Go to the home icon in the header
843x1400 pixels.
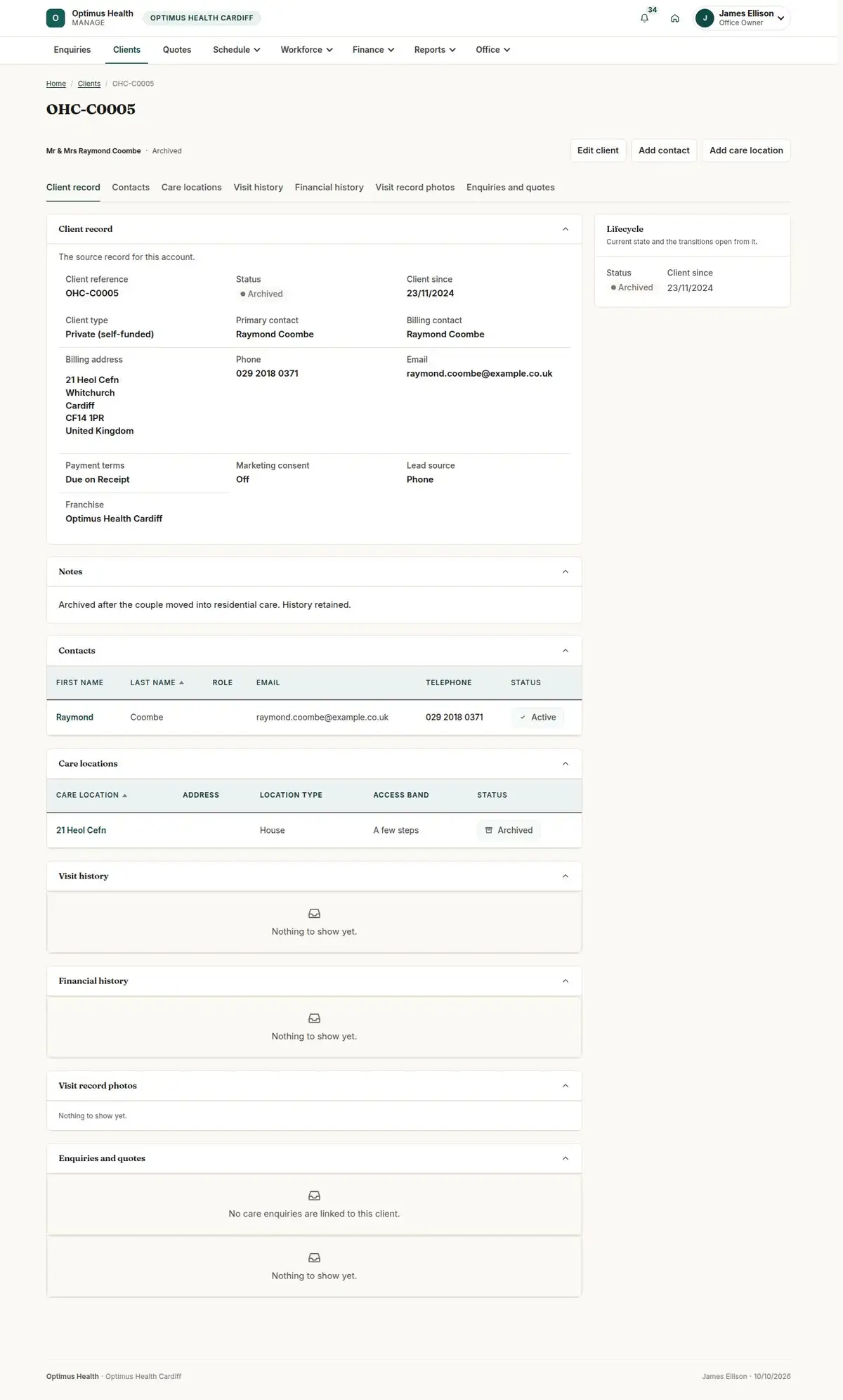(674, 18)
